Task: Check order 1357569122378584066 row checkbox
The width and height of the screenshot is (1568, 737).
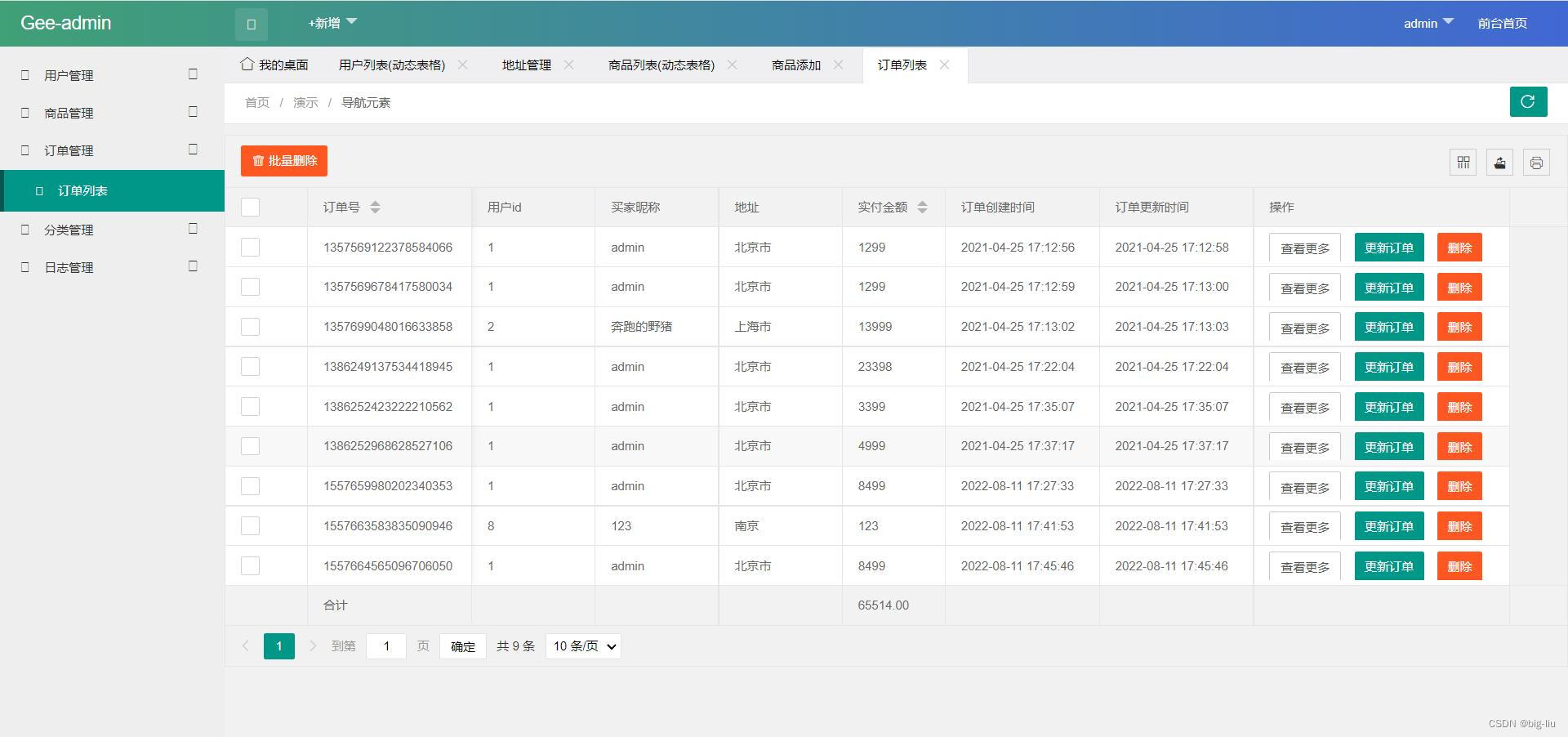Action: click(251, 247)
